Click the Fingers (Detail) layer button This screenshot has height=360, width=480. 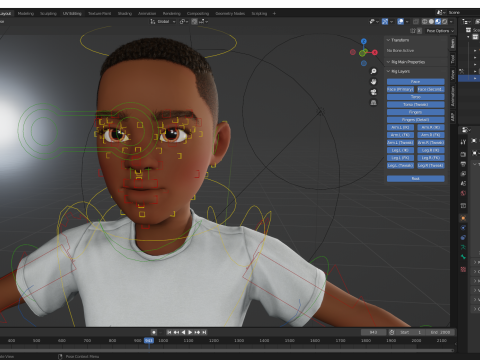[416, 120]
